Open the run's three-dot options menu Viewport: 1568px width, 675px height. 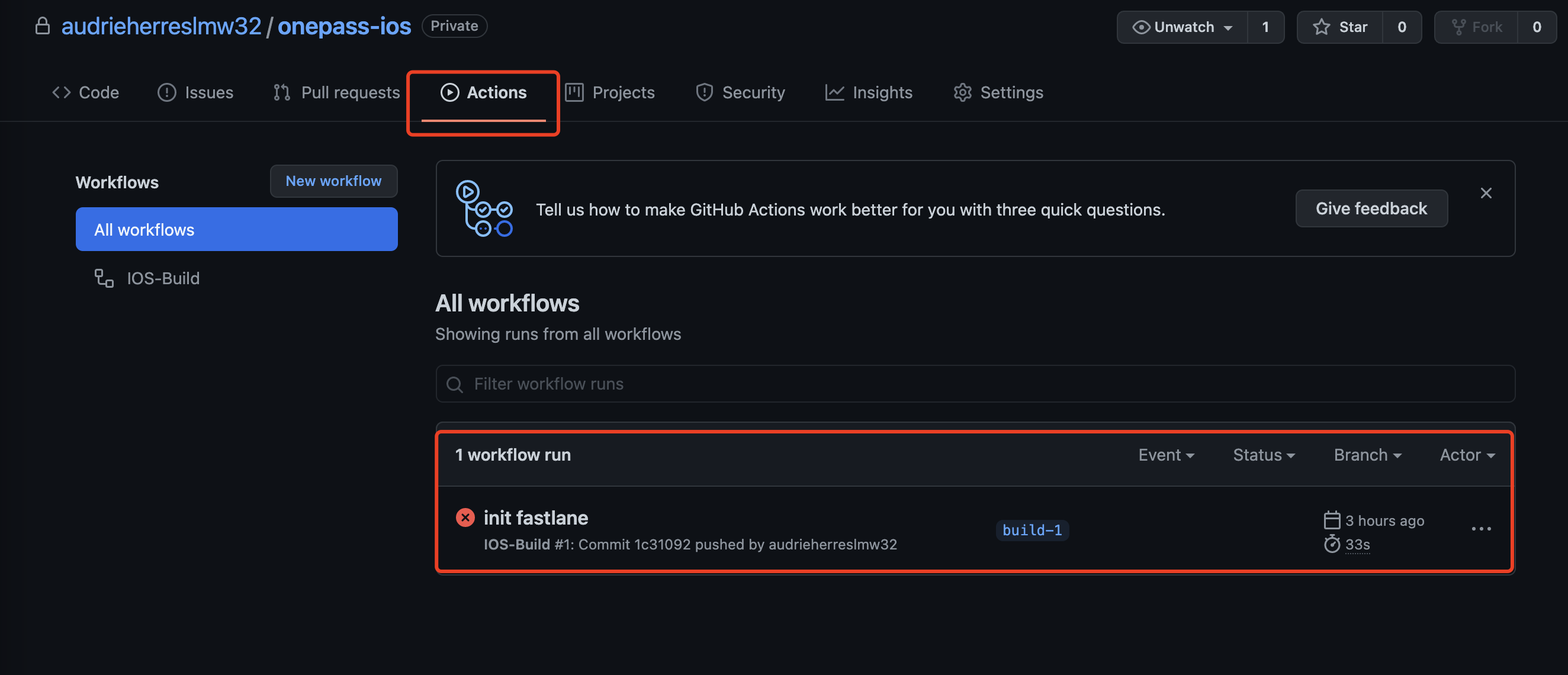point(1480,529)
